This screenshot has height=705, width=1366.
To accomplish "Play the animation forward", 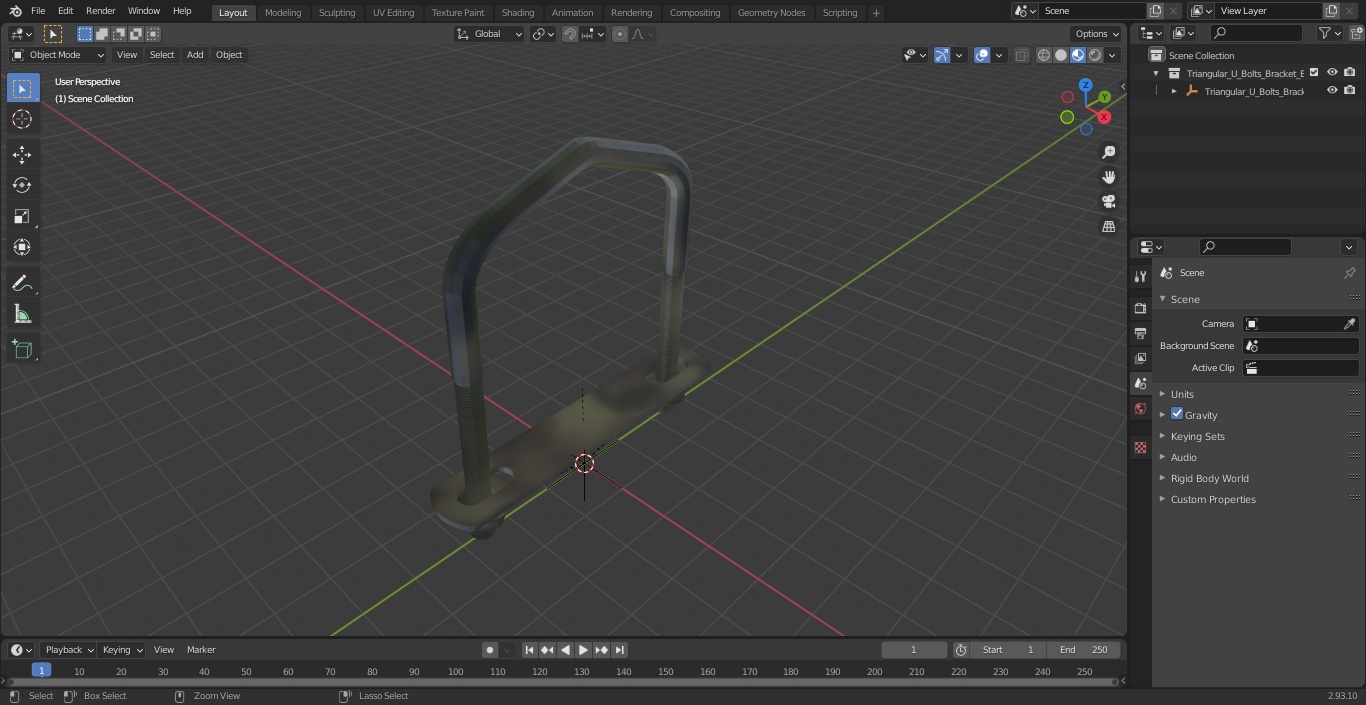I will (583, 650).
